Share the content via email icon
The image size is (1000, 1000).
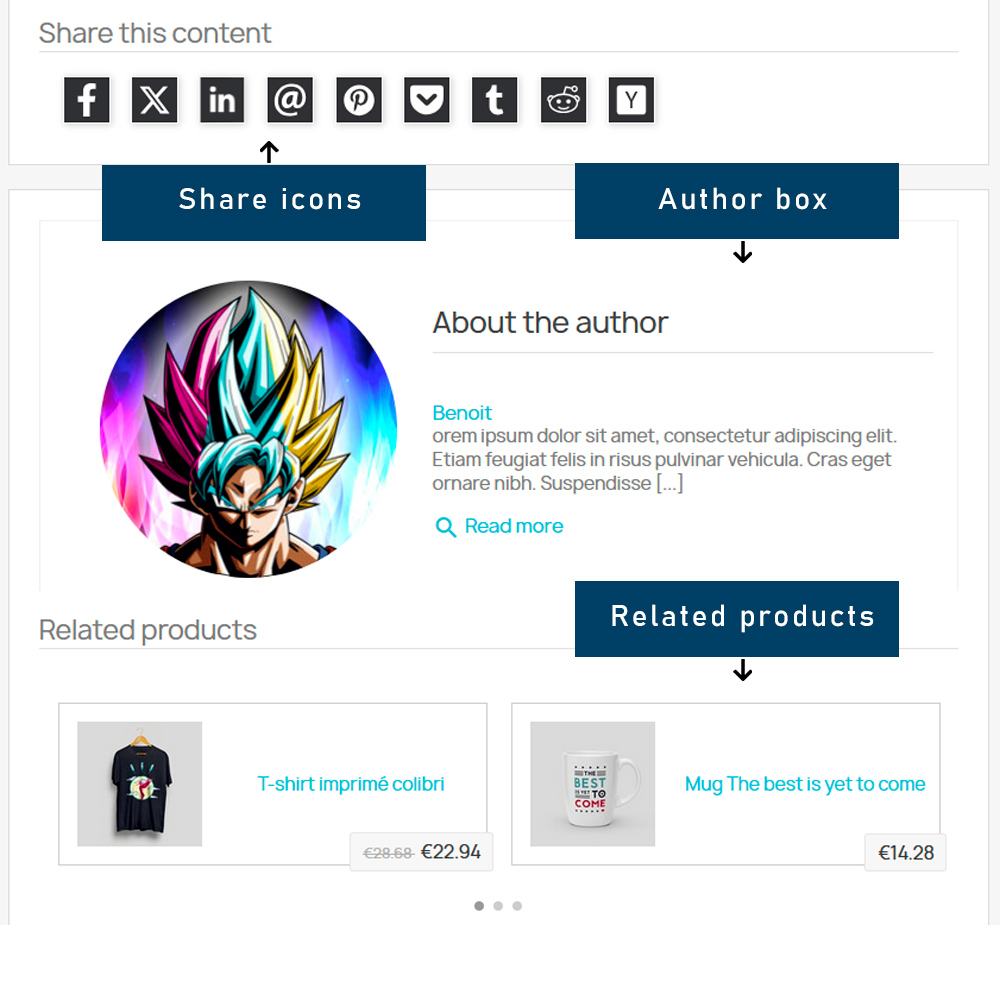(290, 100)
